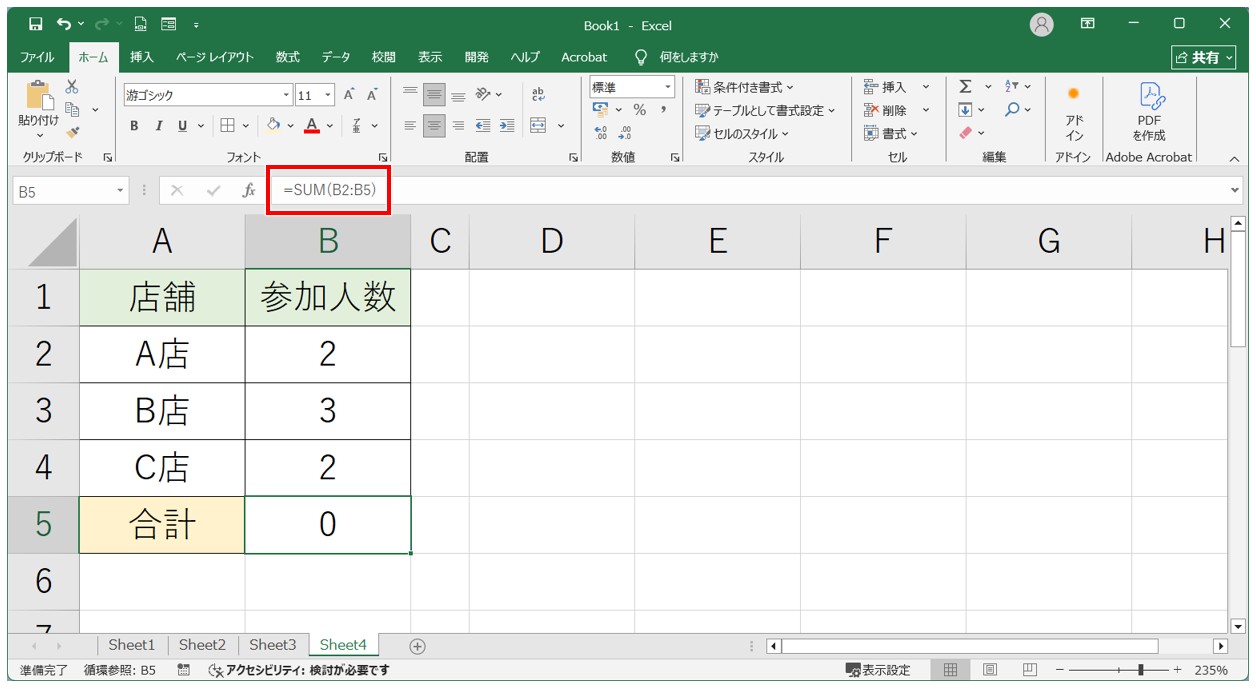Switch to the Formulas (数式) tab
The image size is (1256, 689).
click(x=288, y=57)
